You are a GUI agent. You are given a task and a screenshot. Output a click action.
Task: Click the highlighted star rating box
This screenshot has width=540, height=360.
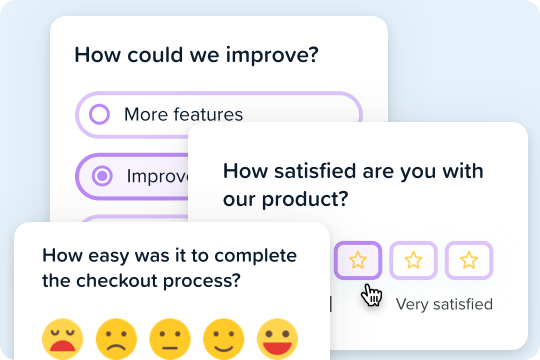358,260
